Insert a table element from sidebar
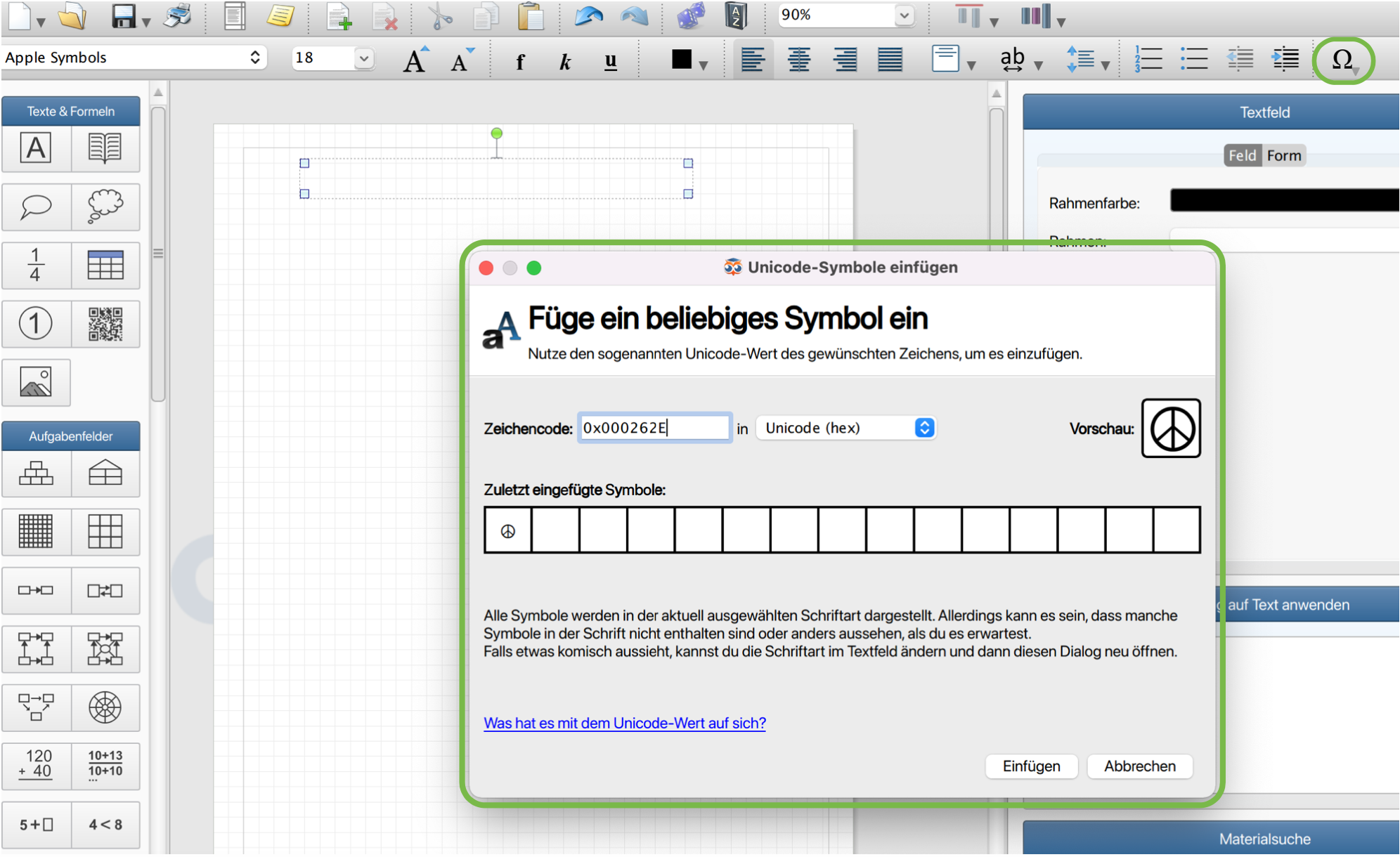Image resolution: width=1400 pixels, height=857 pixels. [x=105, y=266]
